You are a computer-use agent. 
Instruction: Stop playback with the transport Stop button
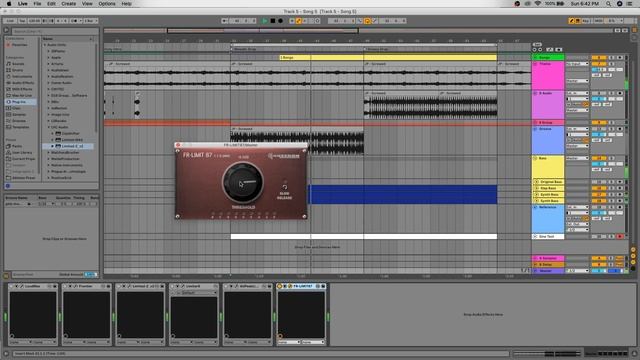[x=273, y=21]
